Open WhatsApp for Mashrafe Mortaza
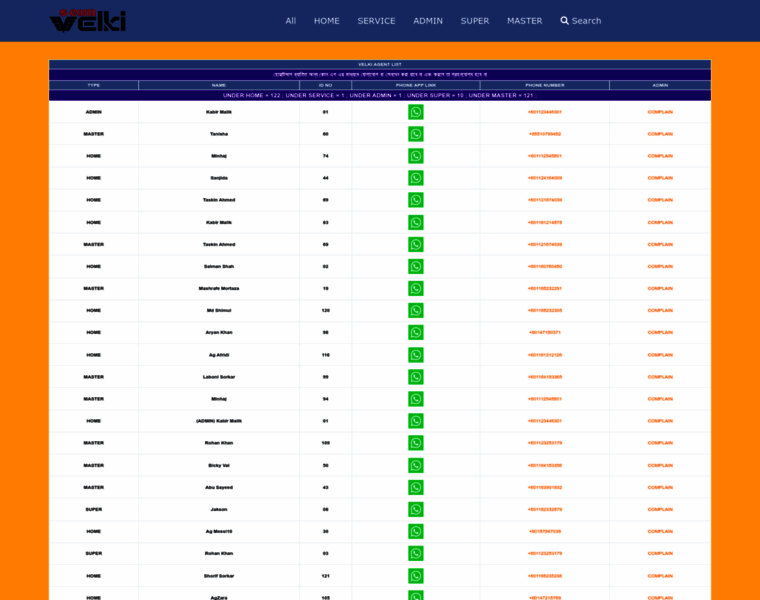The image size is (760, 600). click(415, 288)
